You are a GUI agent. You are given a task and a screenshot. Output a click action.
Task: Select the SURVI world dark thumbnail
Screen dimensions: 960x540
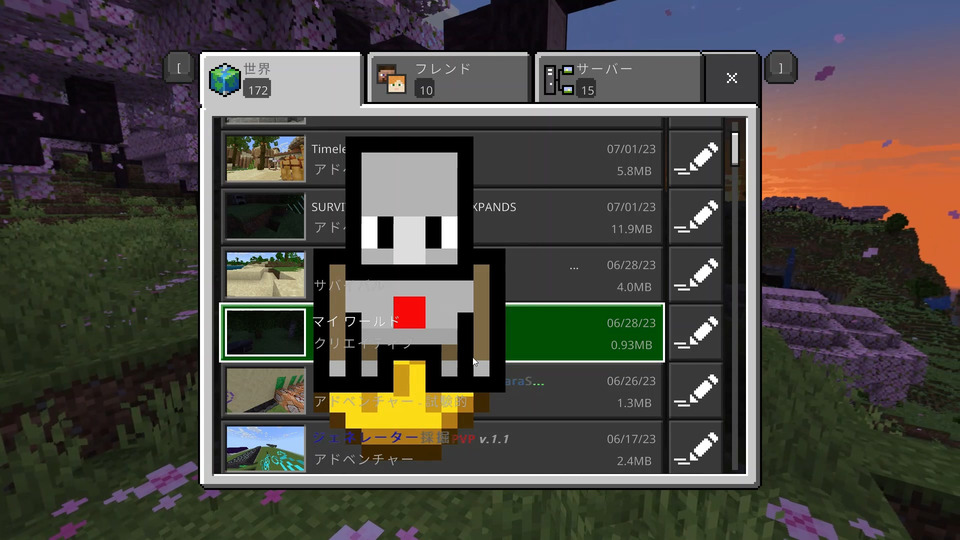[x=265, y=217]
